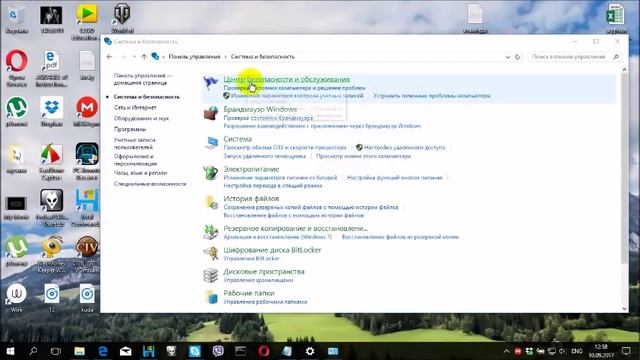
Task: Open Управление BitLocker link
Action: click(x=251, y=258)
